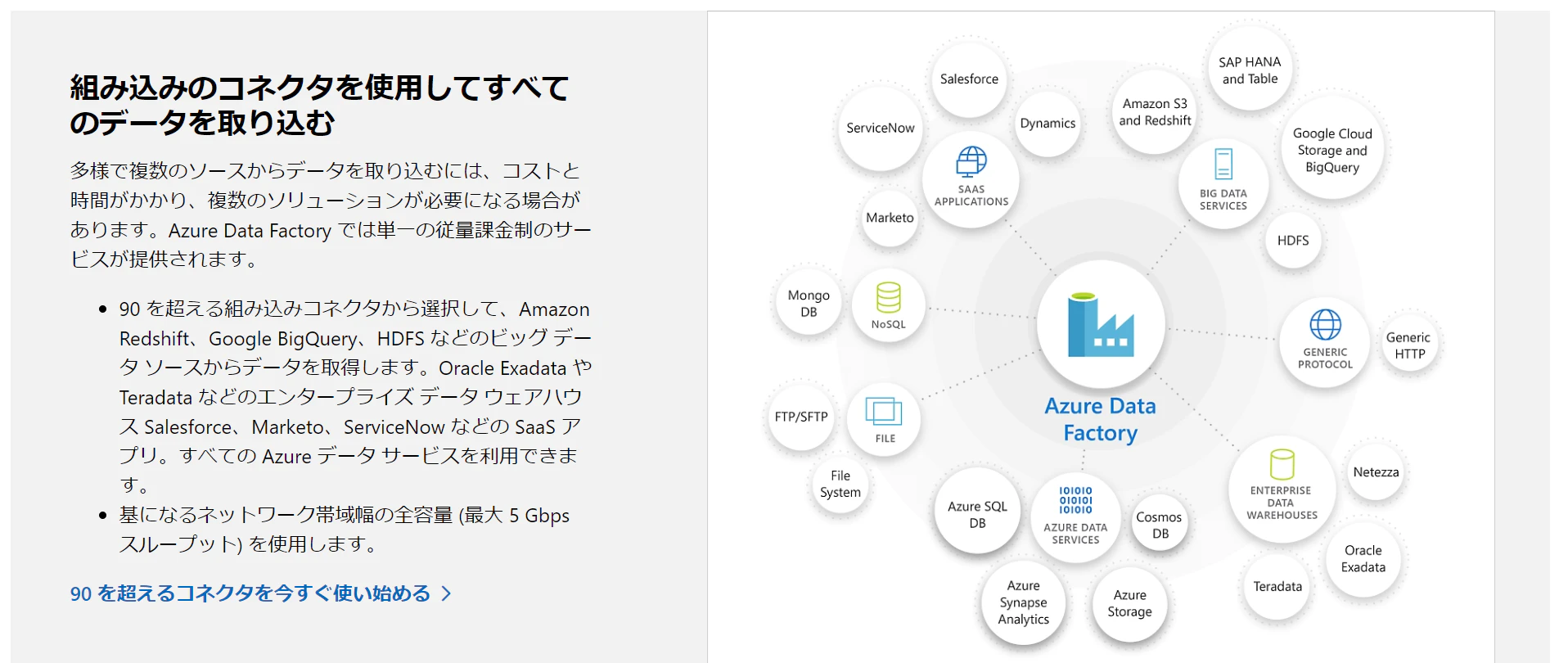This screenshot has width=1568, height=663.
Task: Click the File System bubble
Action: tap(840, 485)
